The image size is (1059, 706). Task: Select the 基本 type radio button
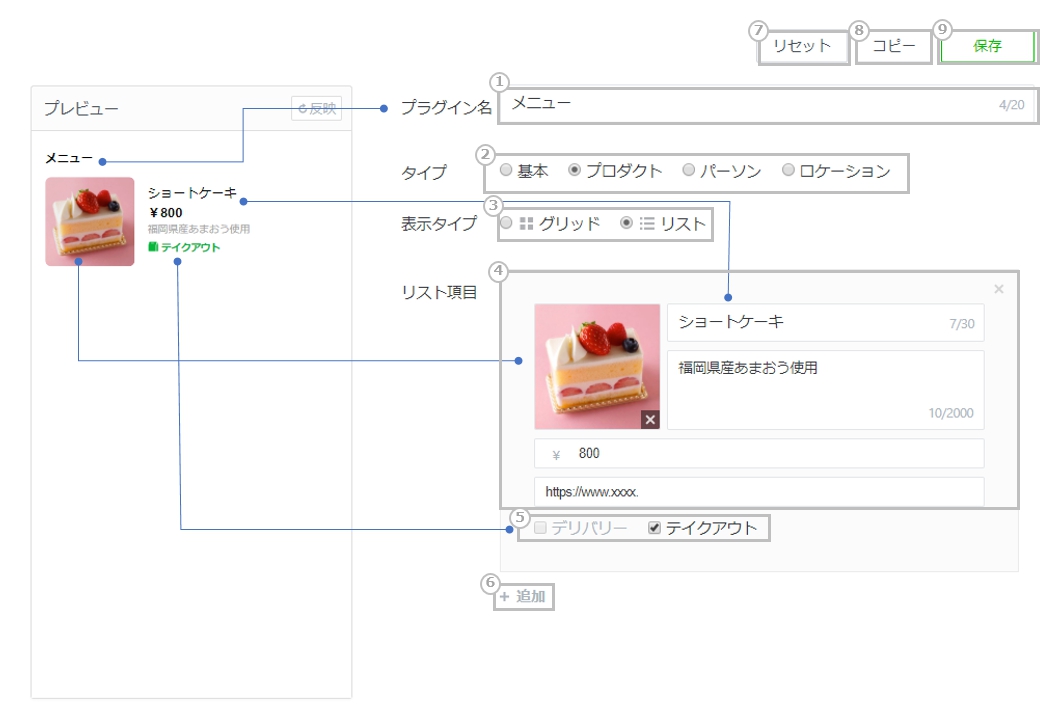click(x=506, y=171)
